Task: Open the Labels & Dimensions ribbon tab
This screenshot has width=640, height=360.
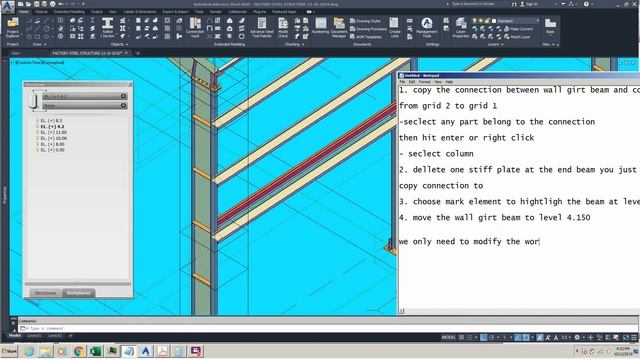Action: coord(140,12)
